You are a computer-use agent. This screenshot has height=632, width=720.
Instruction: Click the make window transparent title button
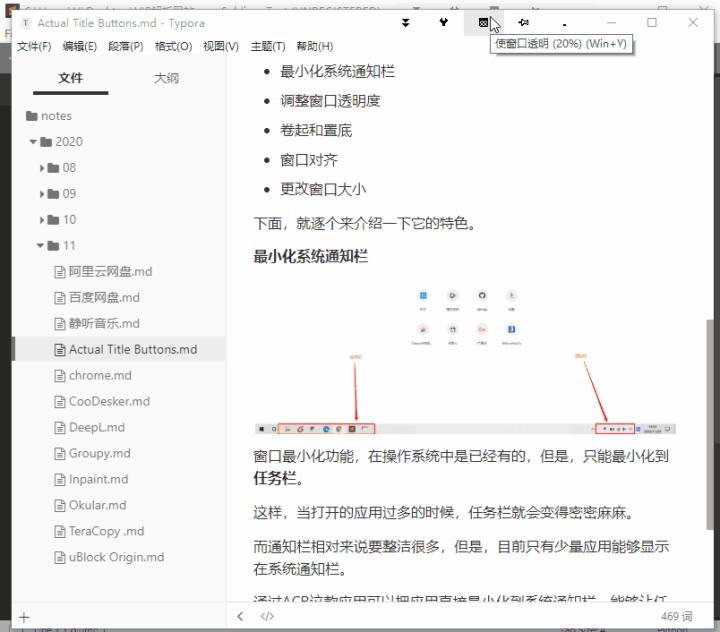483,23
